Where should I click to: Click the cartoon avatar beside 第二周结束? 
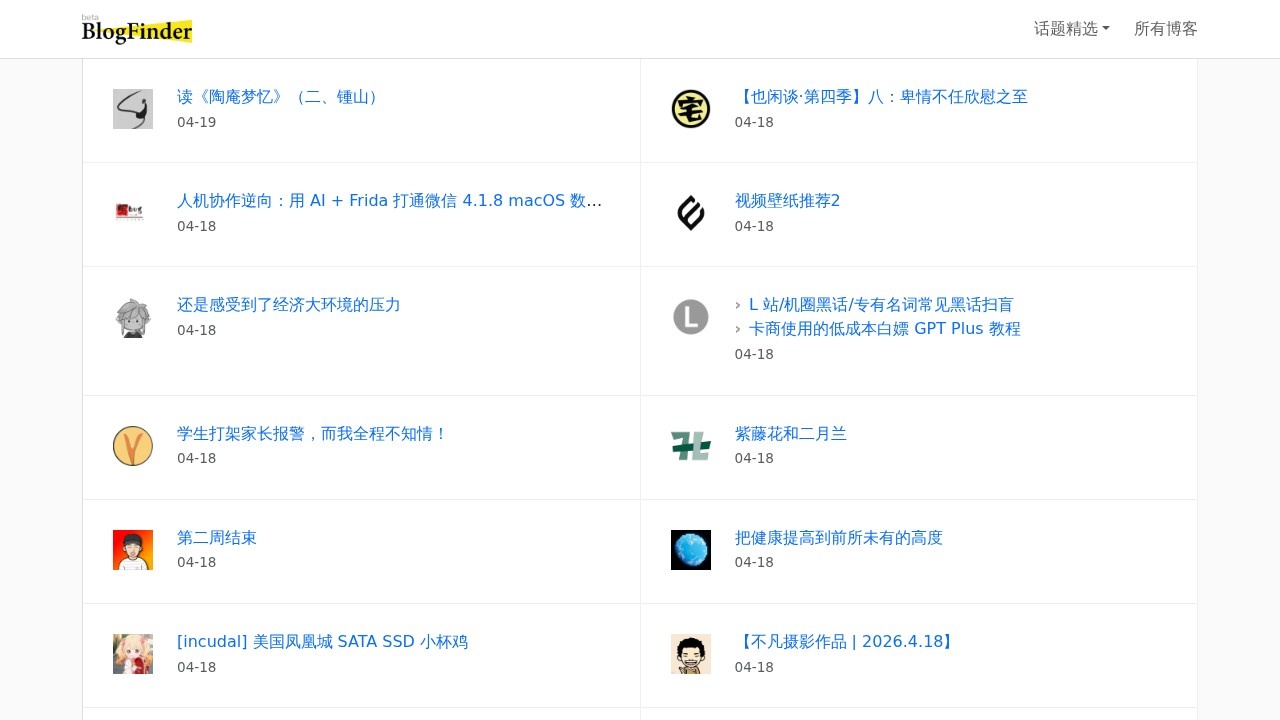pos(133,550)
